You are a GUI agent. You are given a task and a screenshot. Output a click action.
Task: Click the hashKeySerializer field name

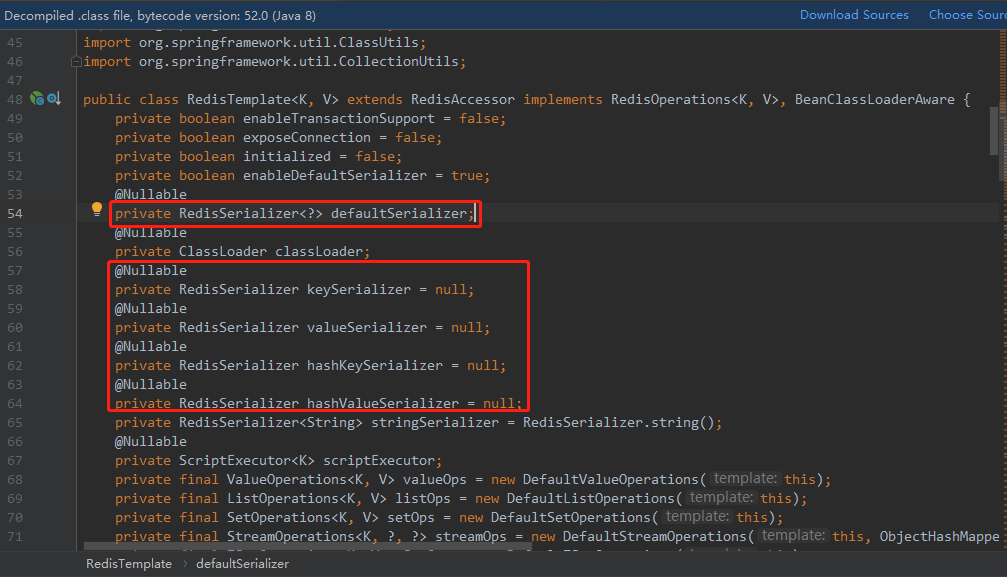(x=374, y=365)
